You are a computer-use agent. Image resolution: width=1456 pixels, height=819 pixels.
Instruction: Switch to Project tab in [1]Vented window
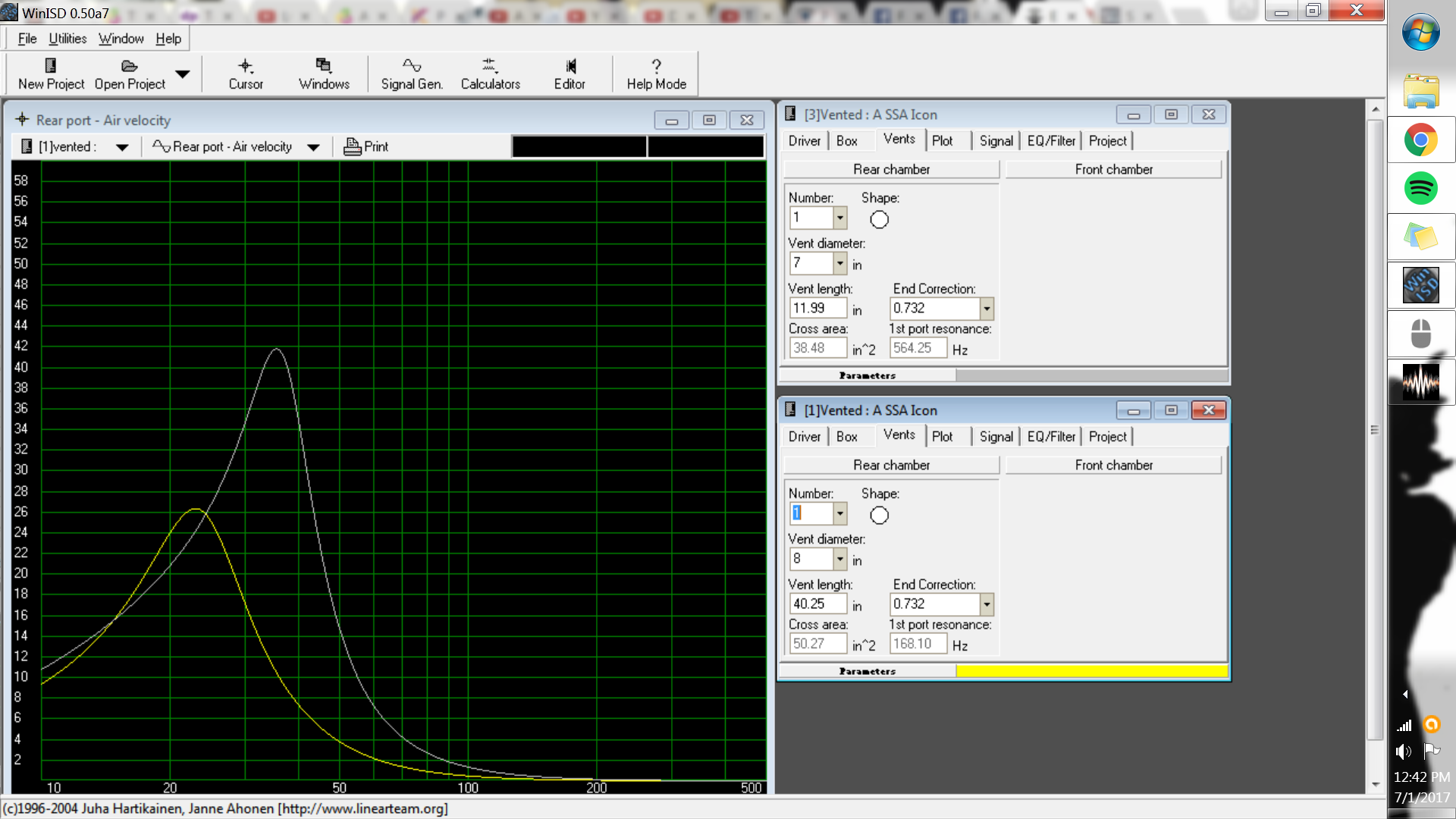(1107, 437)
